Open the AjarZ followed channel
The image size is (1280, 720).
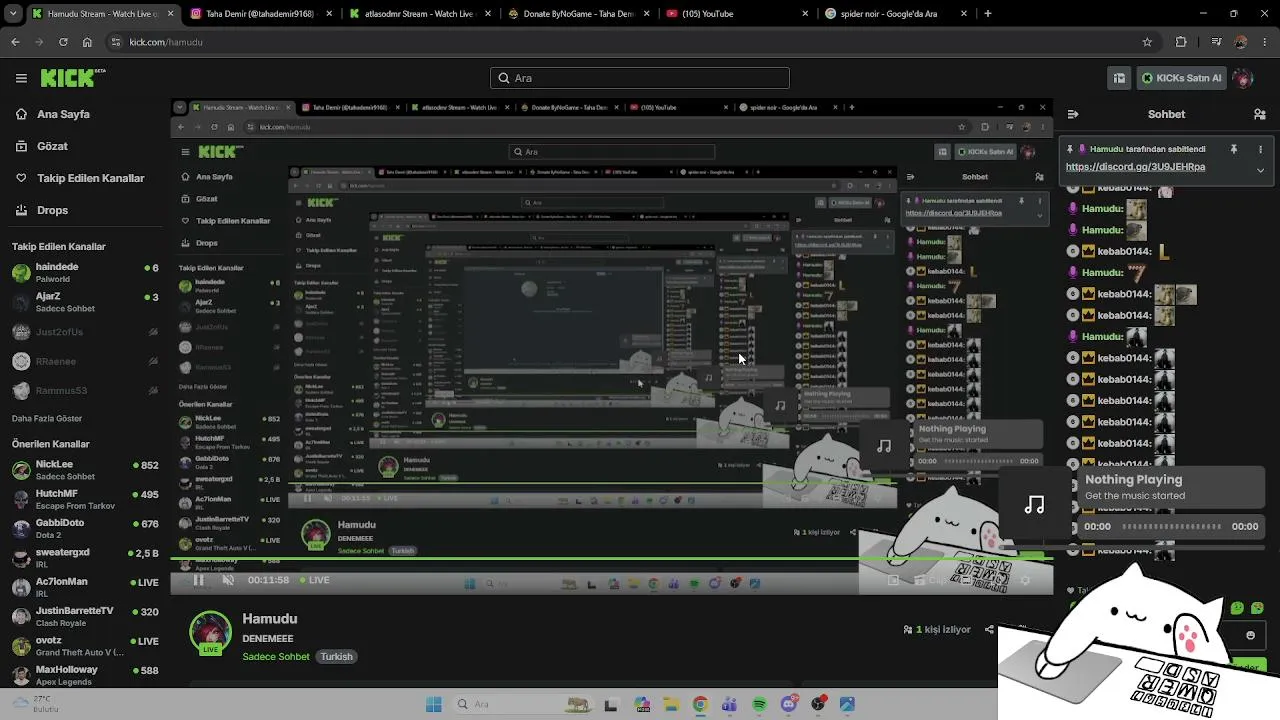[x=84, y=302]
